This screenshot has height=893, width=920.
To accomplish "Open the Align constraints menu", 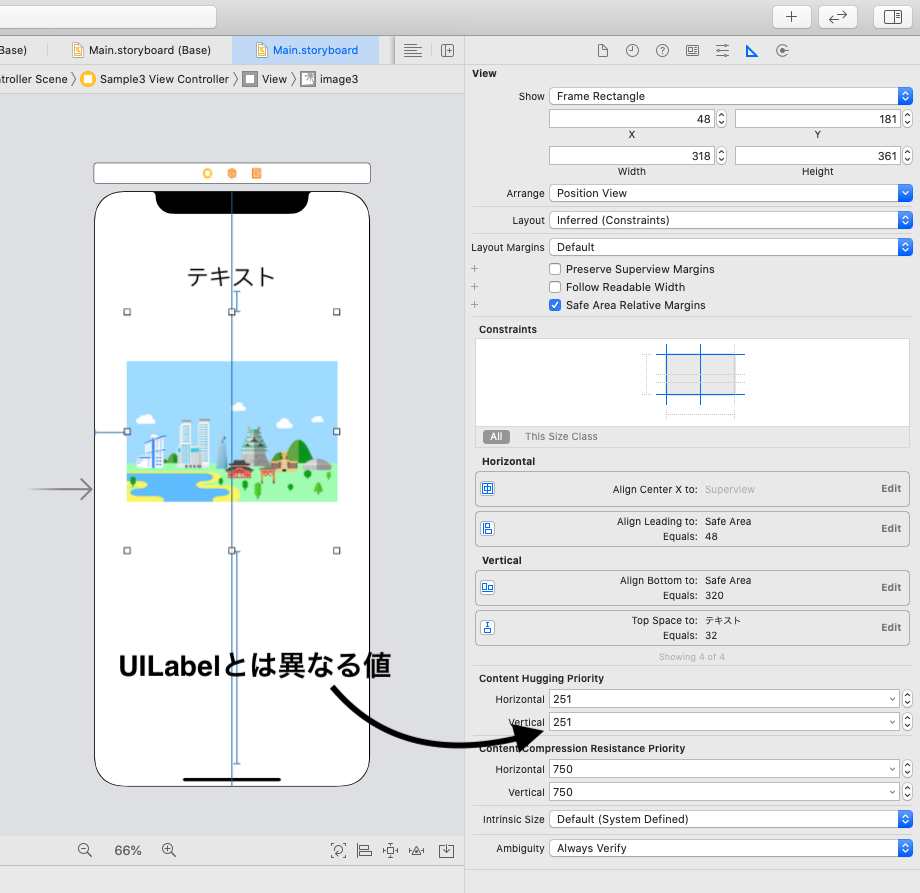I will click(x=364, y=851).
